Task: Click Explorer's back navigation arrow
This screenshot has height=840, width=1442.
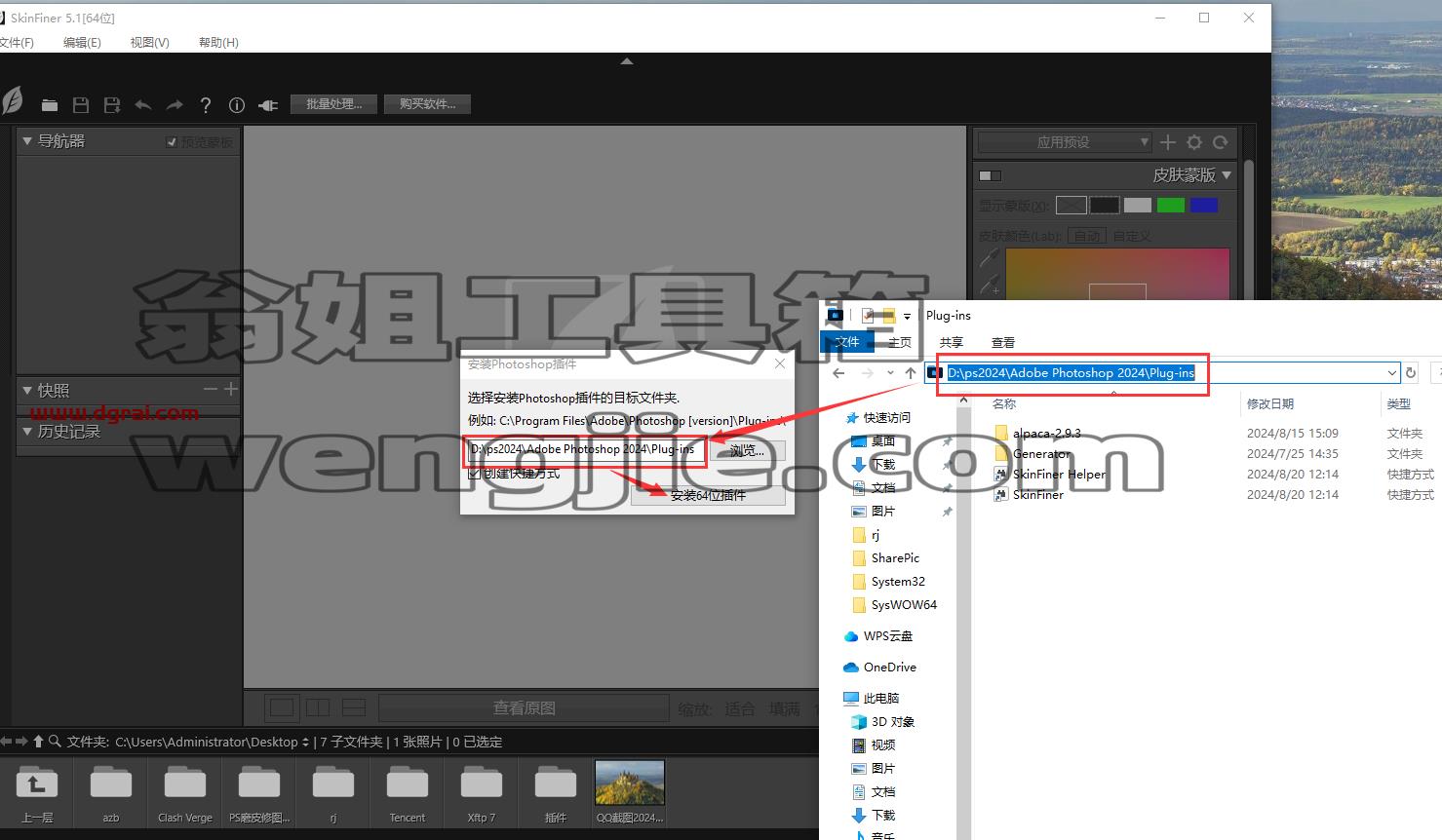Action: click(838, 373)
